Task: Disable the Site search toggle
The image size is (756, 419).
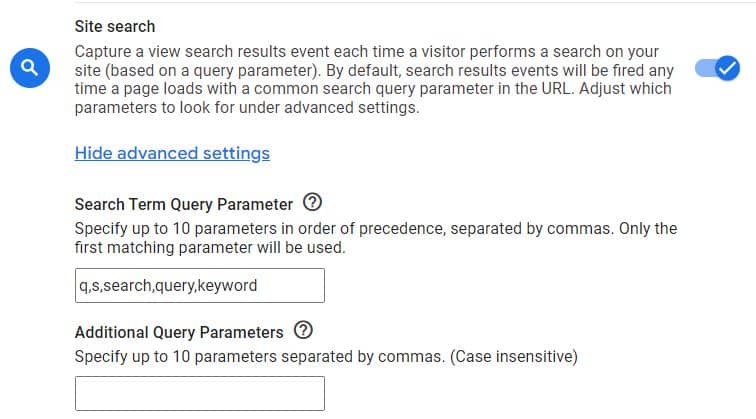Action: (x=717, y=68)
